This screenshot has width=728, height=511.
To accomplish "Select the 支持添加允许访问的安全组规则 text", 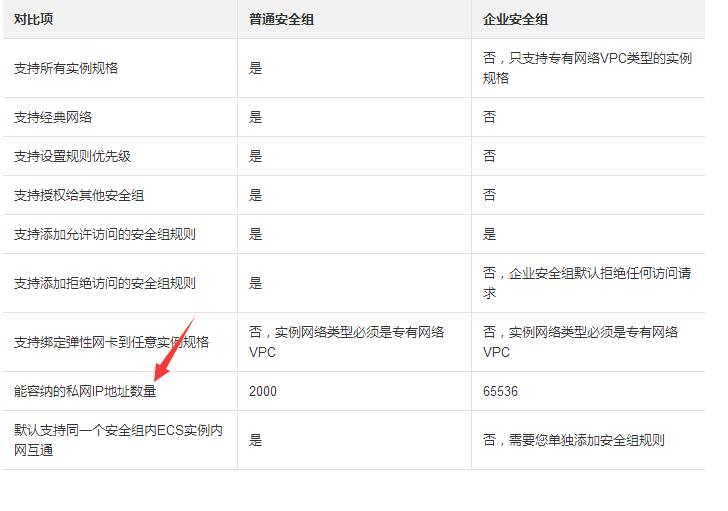I will [x=105, y=234].
